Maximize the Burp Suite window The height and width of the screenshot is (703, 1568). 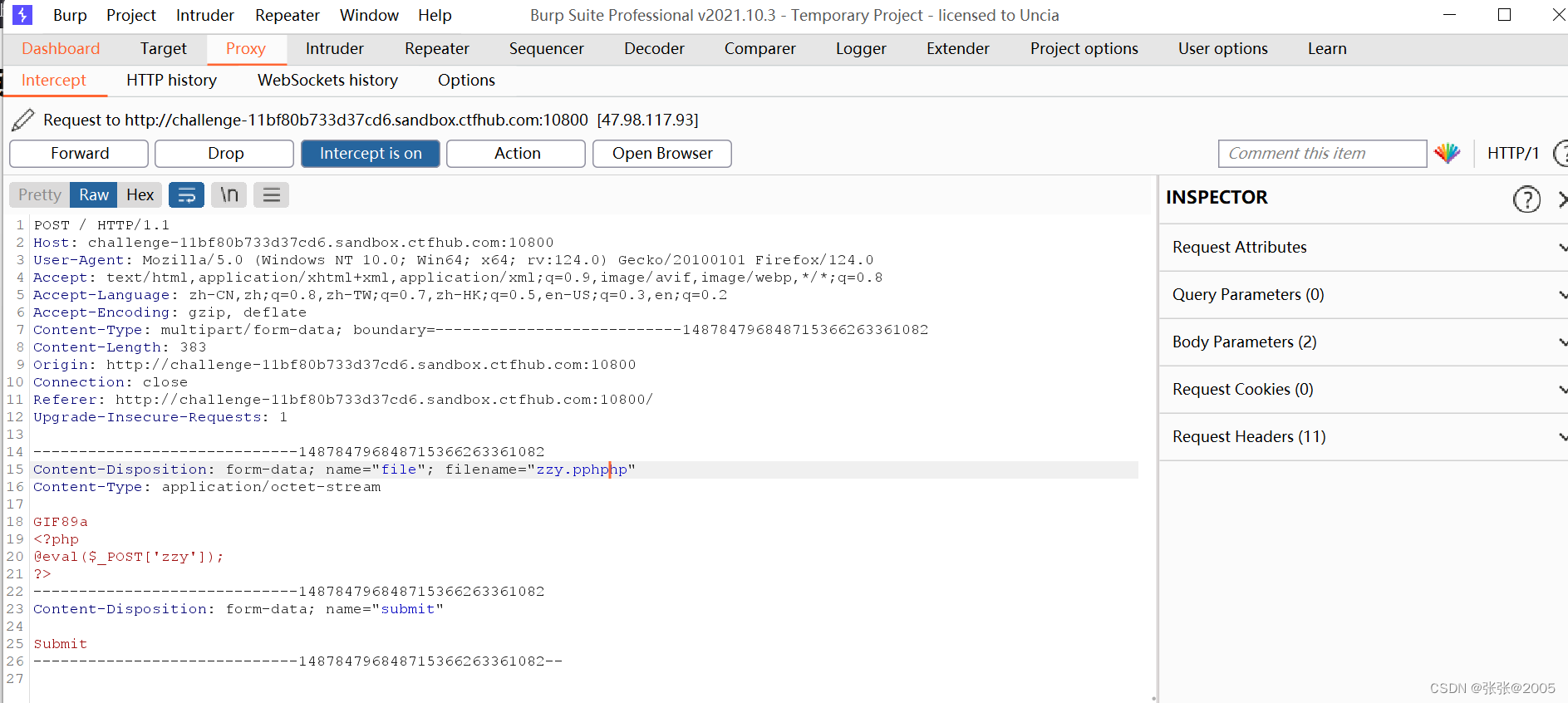(x=1504, y=15)
